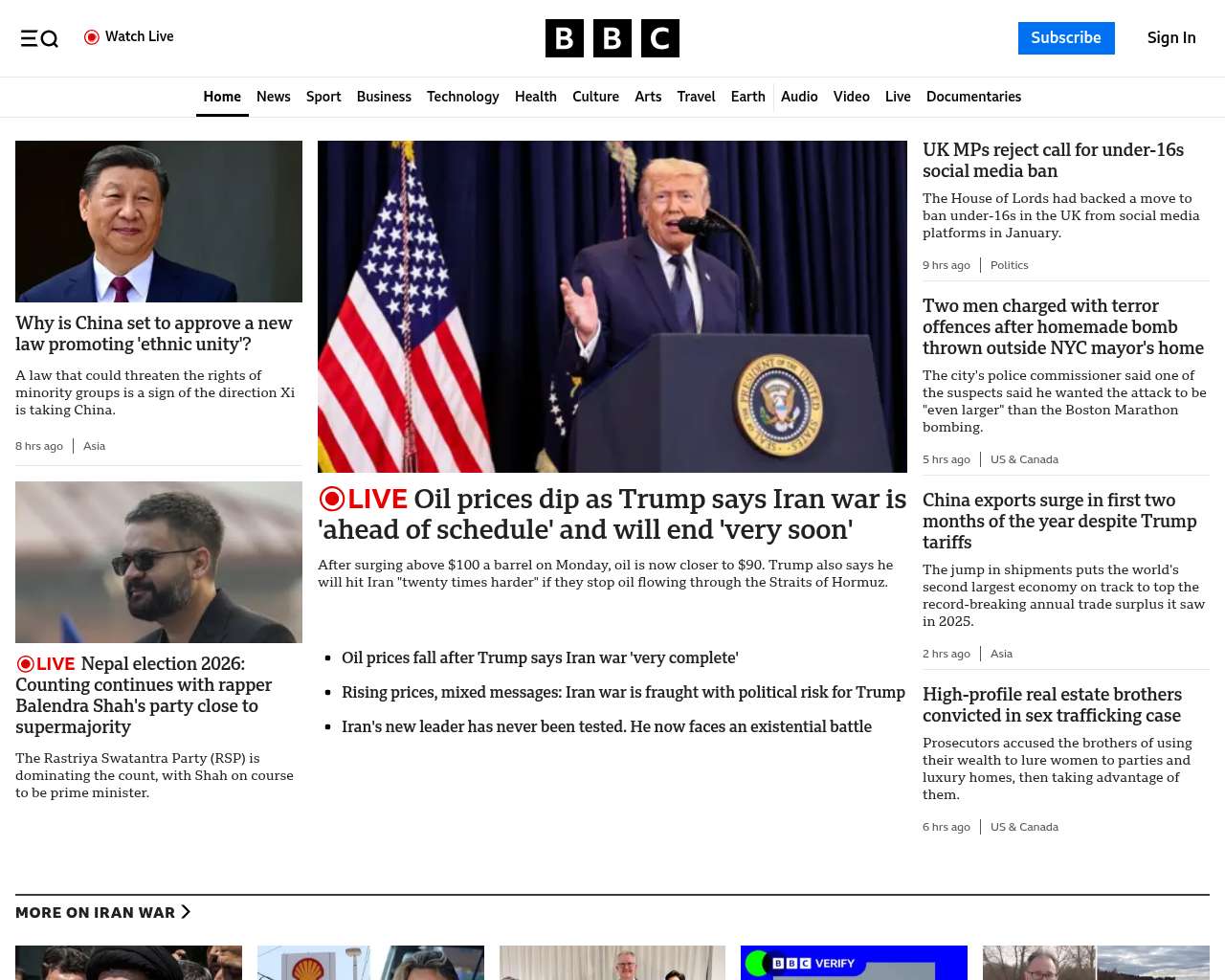
Task: Switch to the Technology tab
Action: (x=462, y=97)
